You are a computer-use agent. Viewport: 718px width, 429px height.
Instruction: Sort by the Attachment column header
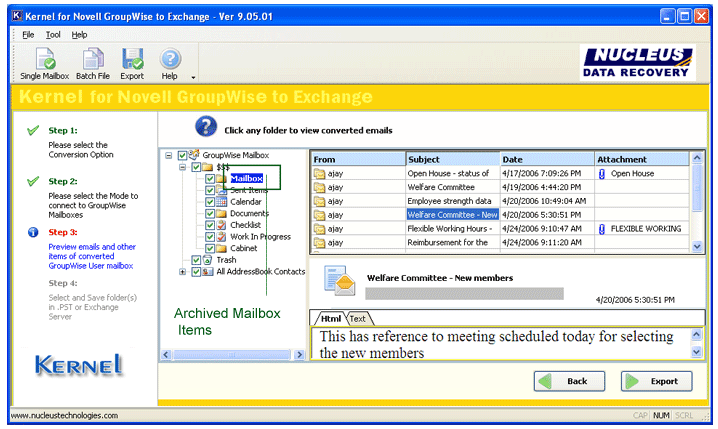tap(642, 159)
